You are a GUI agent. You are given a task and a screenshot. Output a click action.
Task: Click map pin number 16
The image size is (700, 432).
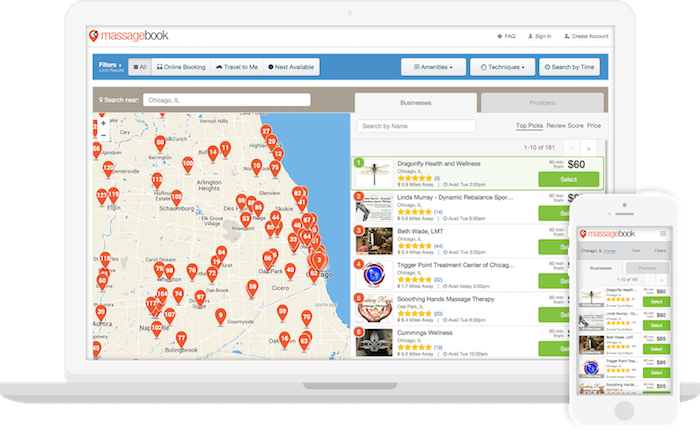[x=284, y=340]
